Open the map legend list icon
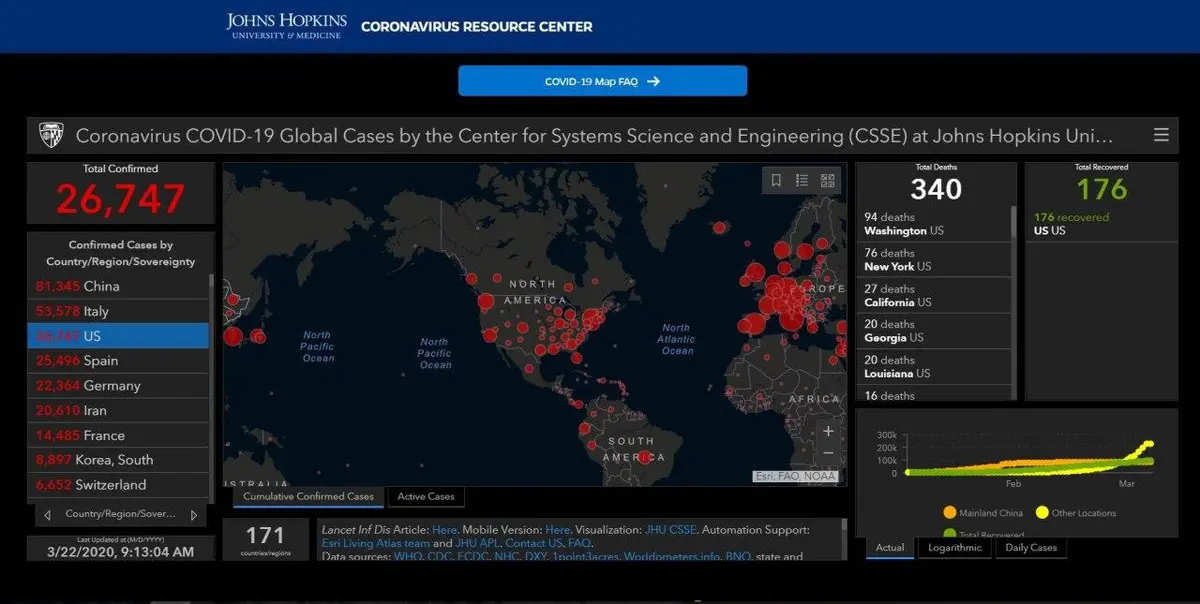Screen dimensions: 1200x604 pos(802,181)
